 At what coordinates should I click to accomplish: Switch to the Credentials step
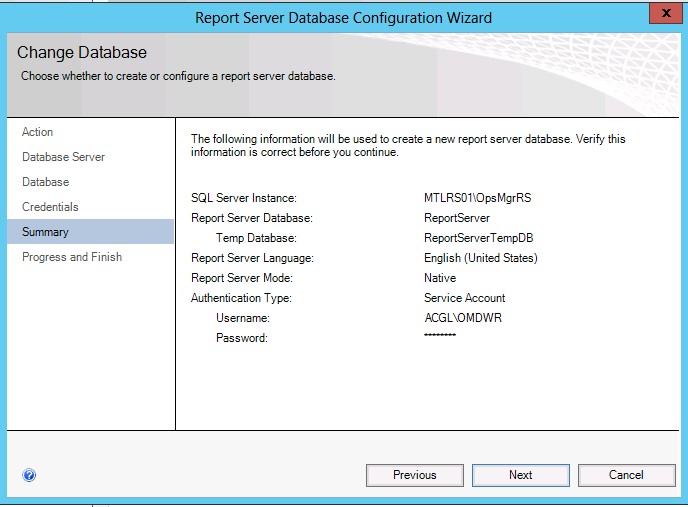pos(50,207)
